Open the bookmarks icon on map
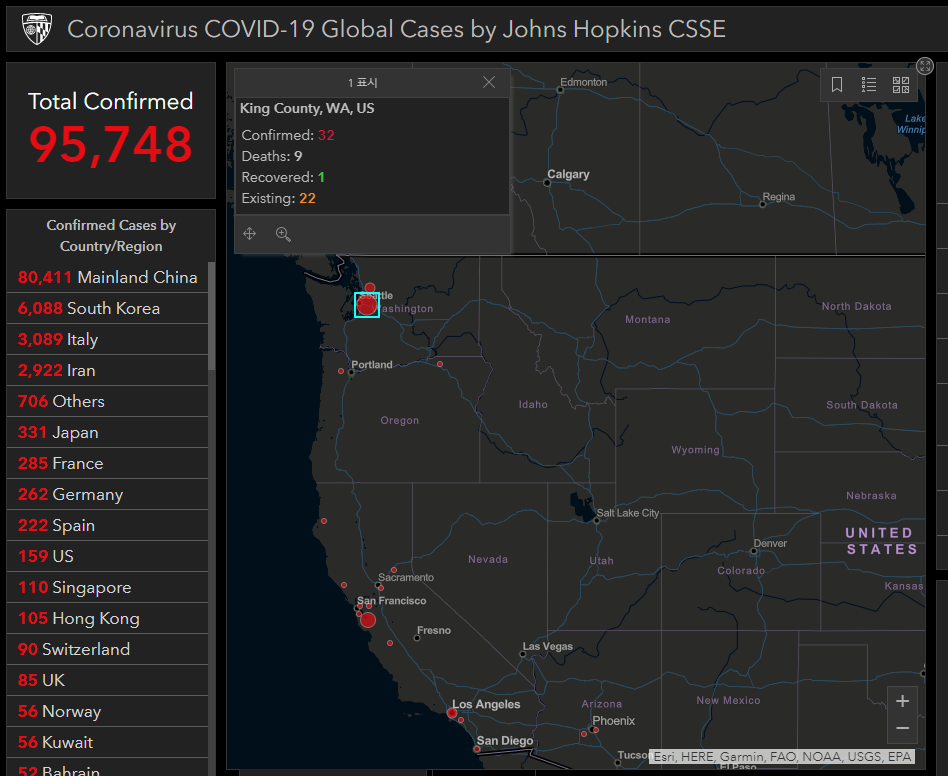 click(x=837, y=85)
